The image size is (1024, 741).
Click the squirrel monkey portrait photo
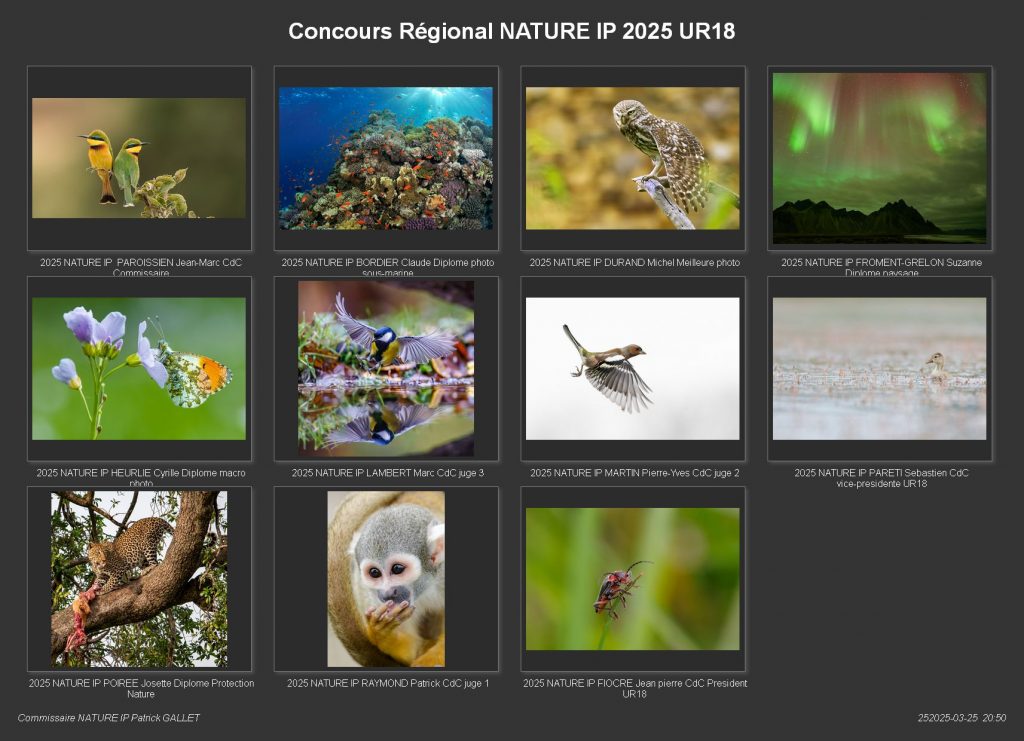[x=386, y=578]
